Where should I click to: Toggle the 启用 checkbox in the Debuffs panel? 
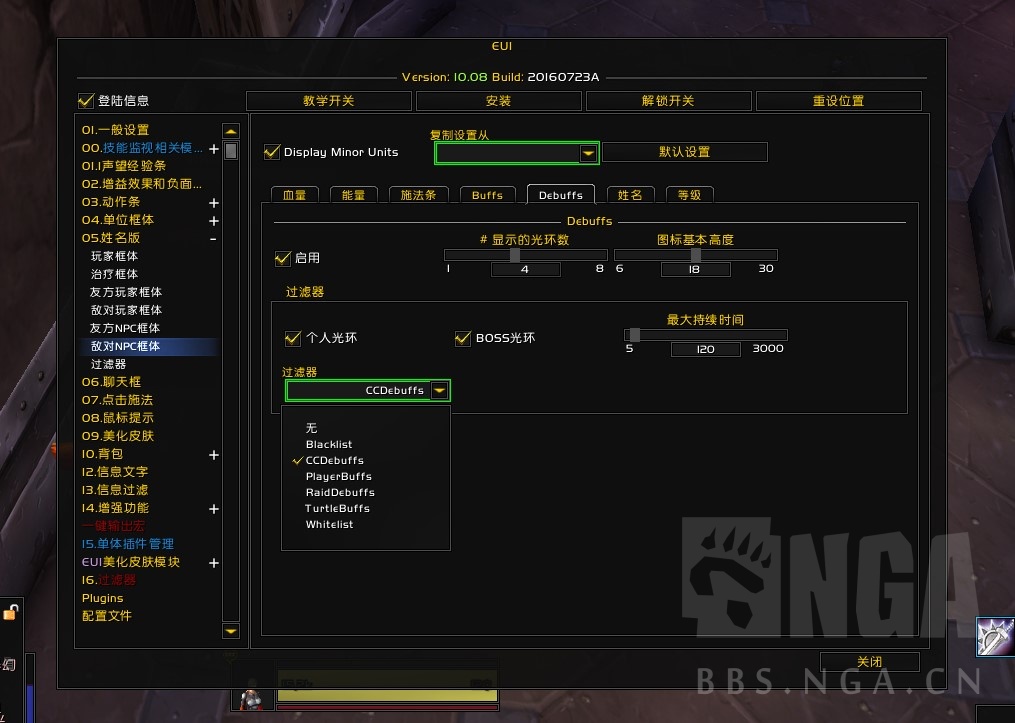[283, 258]
